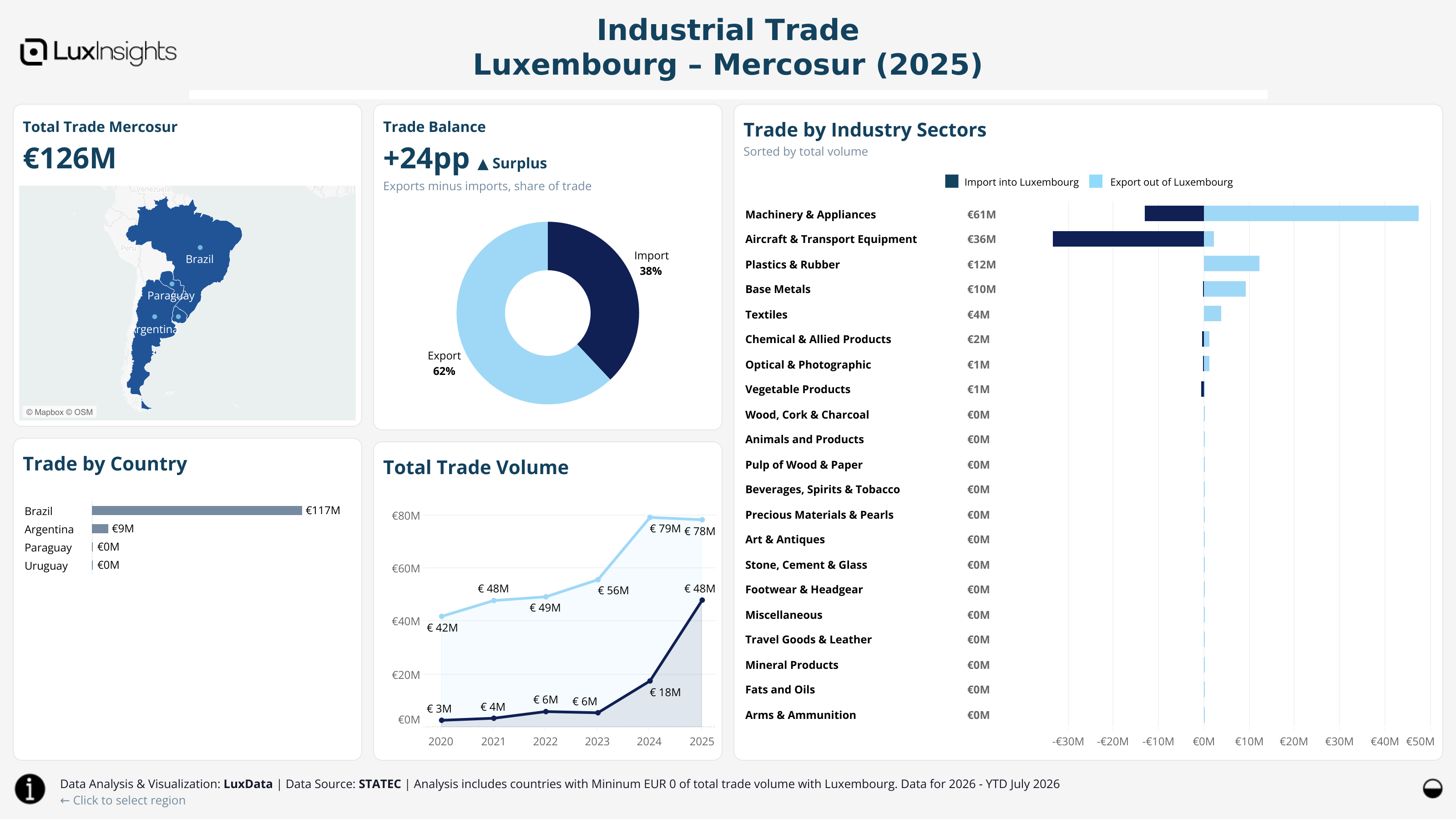This screenshot has height=819, width=1456.
Task: Click the Textiles export bar
Action: tap(1213, 313)
